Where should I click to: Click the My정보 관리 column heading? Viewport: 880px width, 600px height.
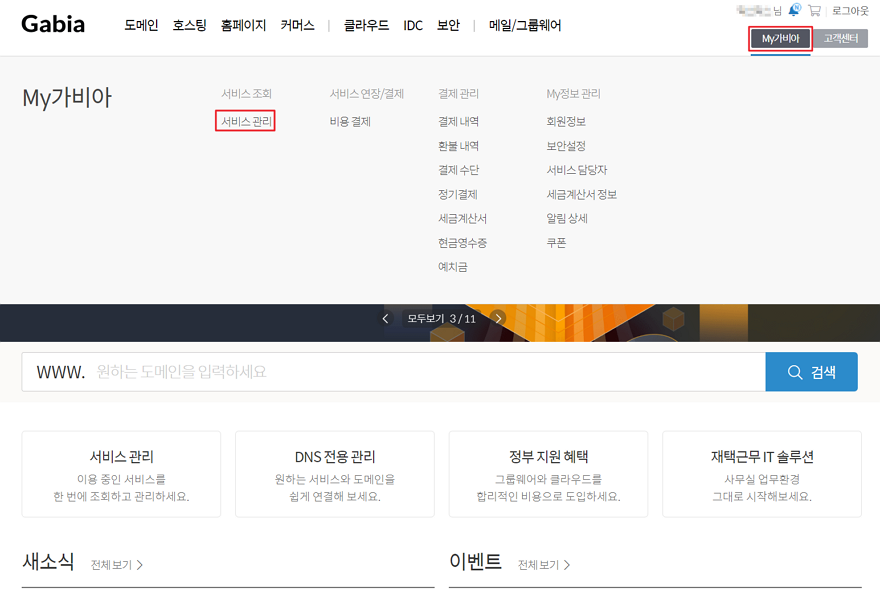point(574,94)
